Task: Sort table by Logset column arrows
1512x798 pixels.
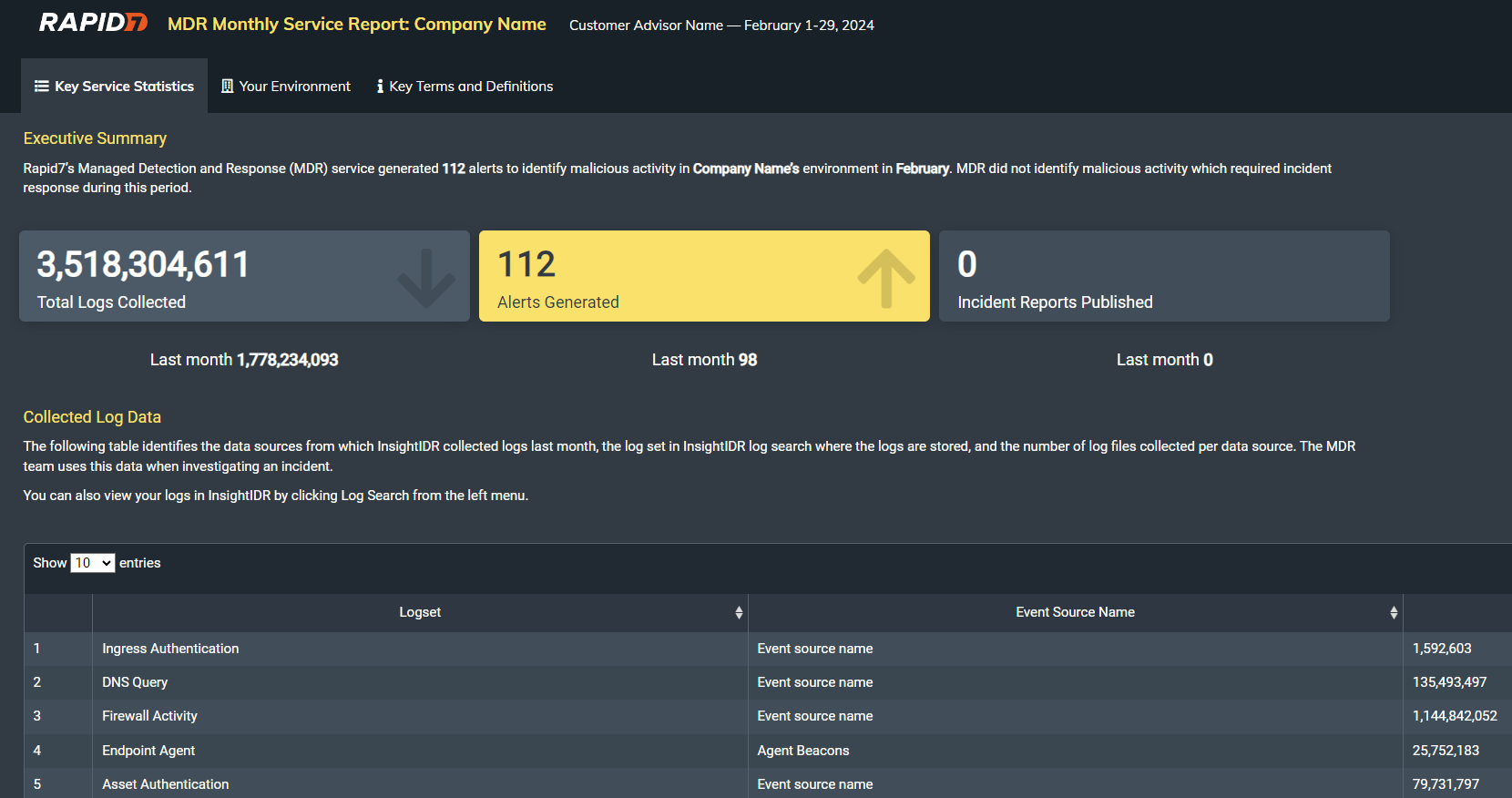Action: coord(739,613)
